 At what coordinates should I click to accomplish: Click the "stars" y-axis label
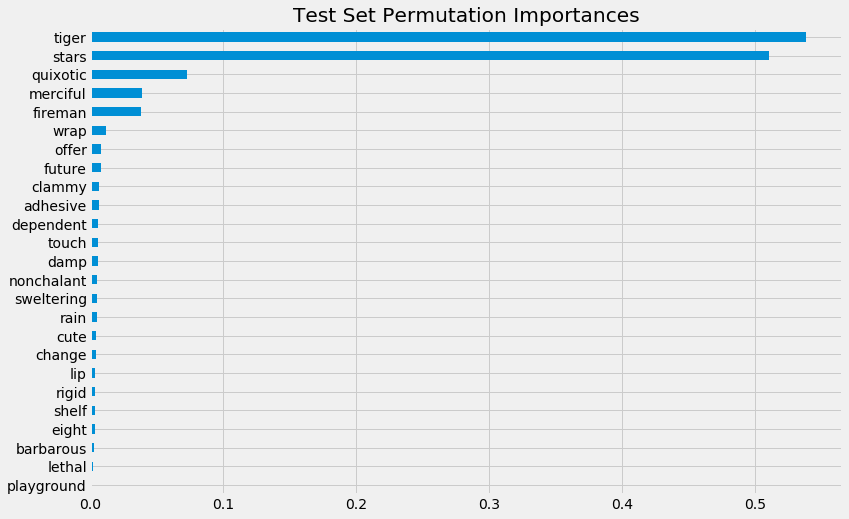click(68, 56)
